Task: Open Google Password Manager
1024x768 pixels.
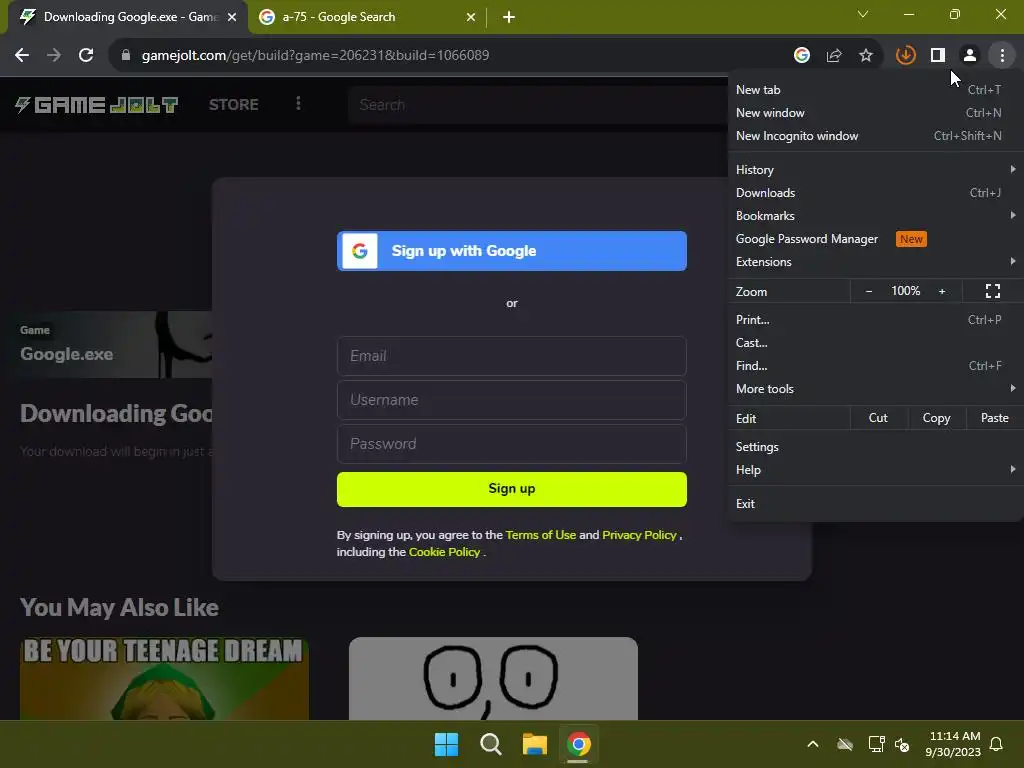Action: [x=875, y=238]
